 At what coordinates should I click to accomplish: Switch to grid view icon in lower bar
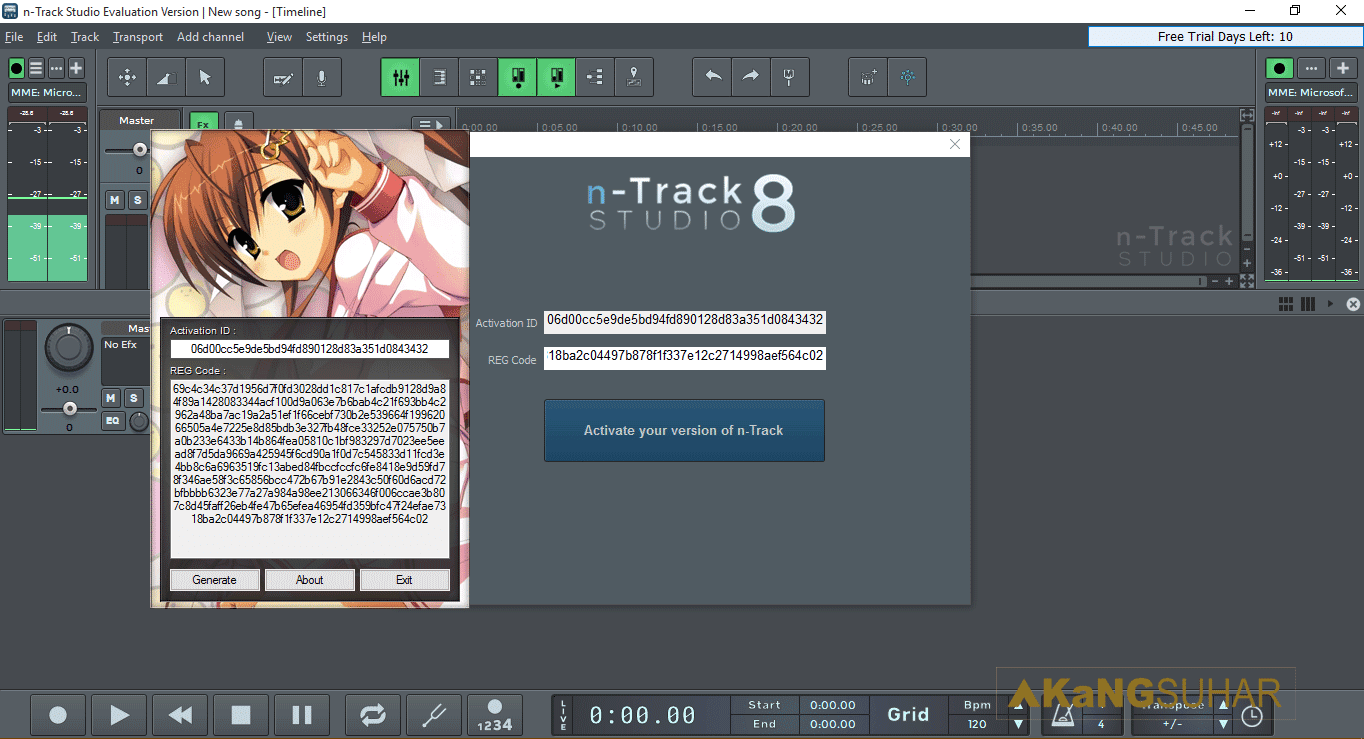pos(1286,304)
